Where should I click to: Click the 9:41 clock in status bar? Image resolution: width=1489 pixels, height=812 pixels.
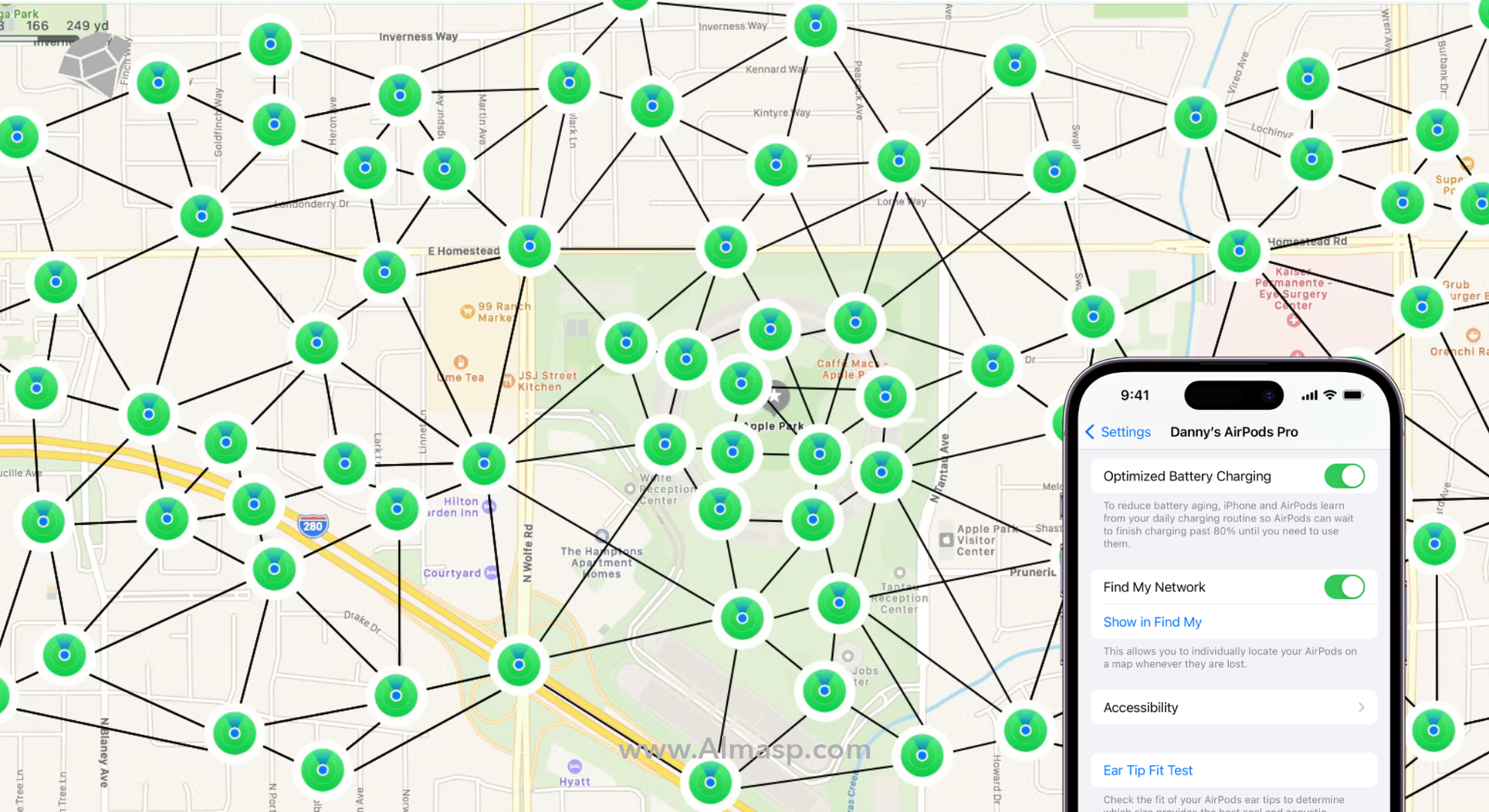point(1134,395)
